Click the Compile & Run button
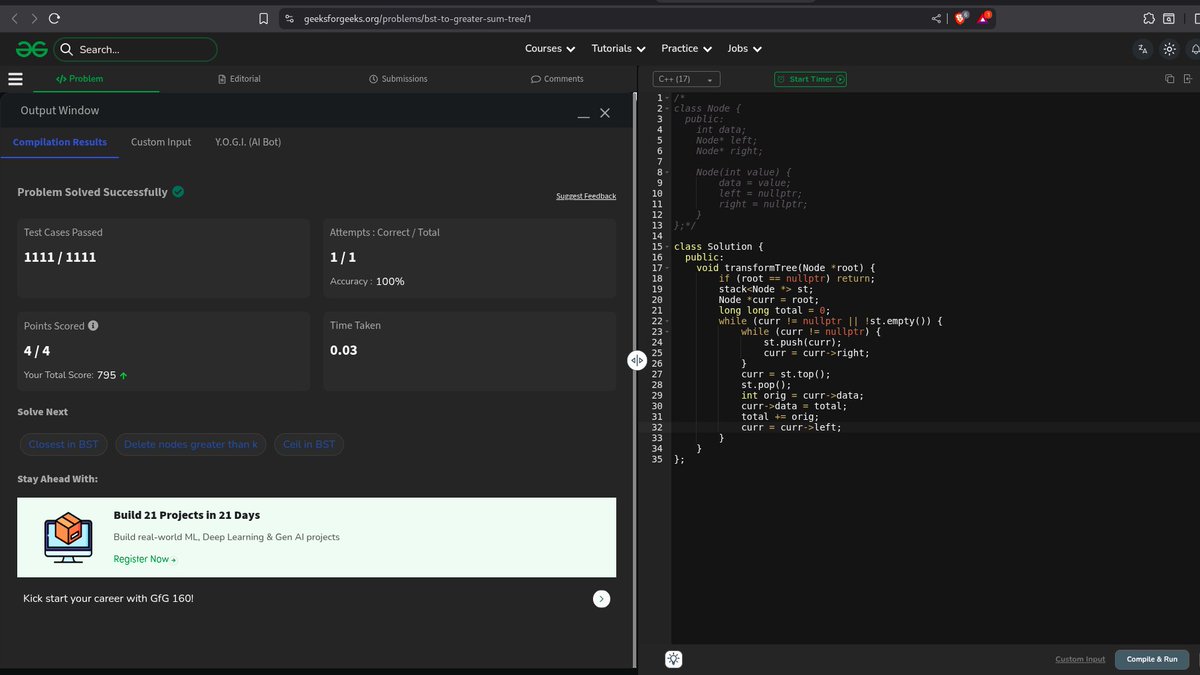The image size is (1200, 675). click(x=1152, y=659)
